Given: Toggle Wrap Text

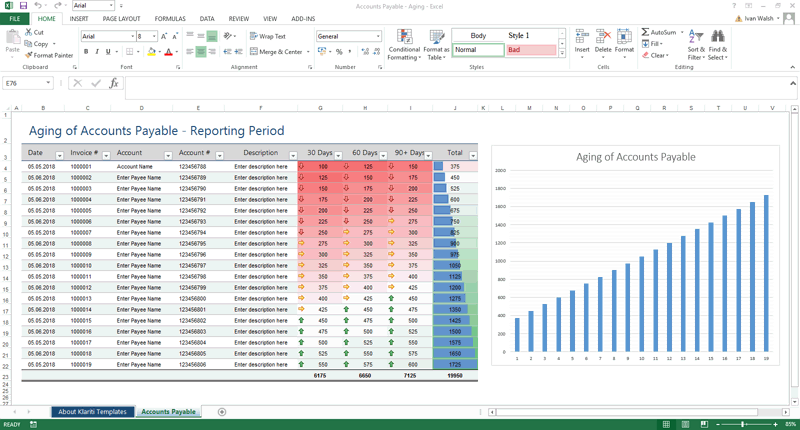Looking at the screenshot, I should [267, 36].
